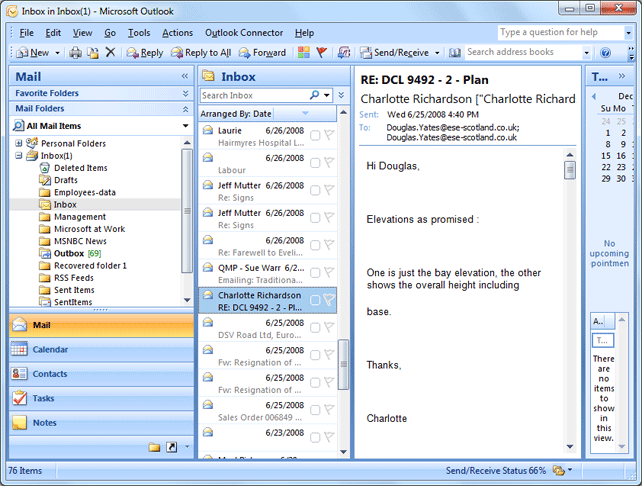Click the Delete X toolbar icon
The width and height of the screenshot is (642, 486).
tap(110, 52)
